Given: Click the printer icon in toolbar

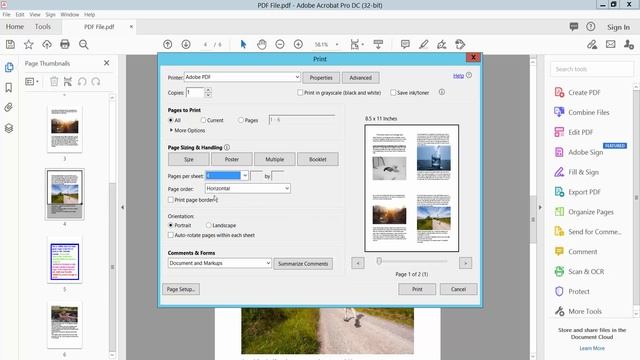Looking at the screenshot, I should click(65, 44).
